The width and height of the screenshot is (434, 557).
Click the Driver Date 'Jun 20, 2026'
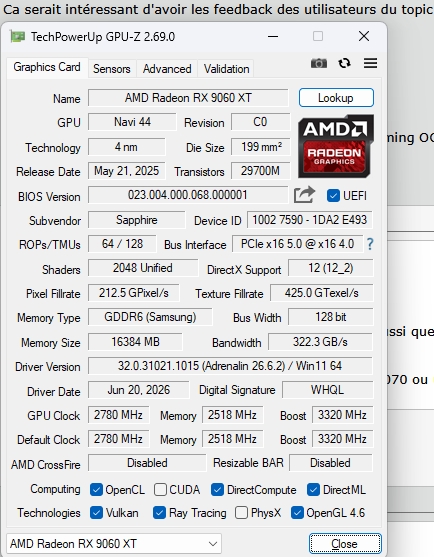pos(139,390)
